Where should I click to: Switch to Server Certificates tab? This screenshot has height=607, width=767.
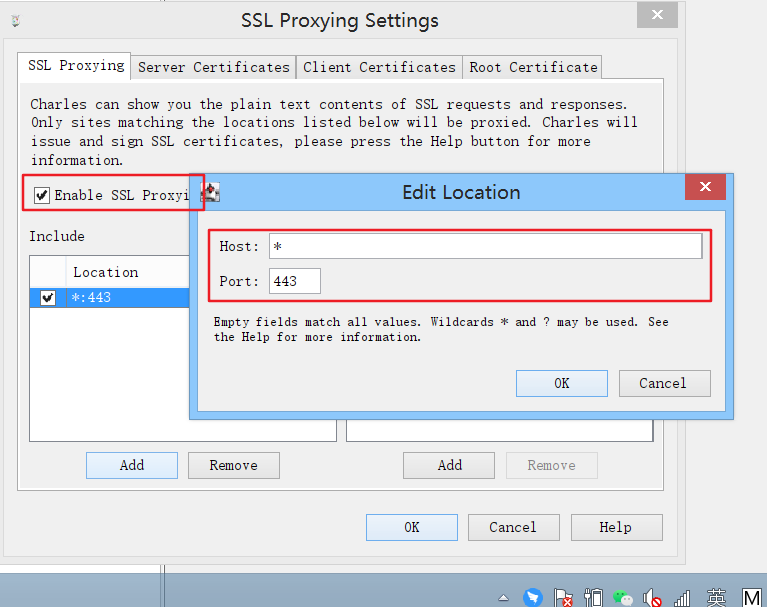(x=214, y=67)
